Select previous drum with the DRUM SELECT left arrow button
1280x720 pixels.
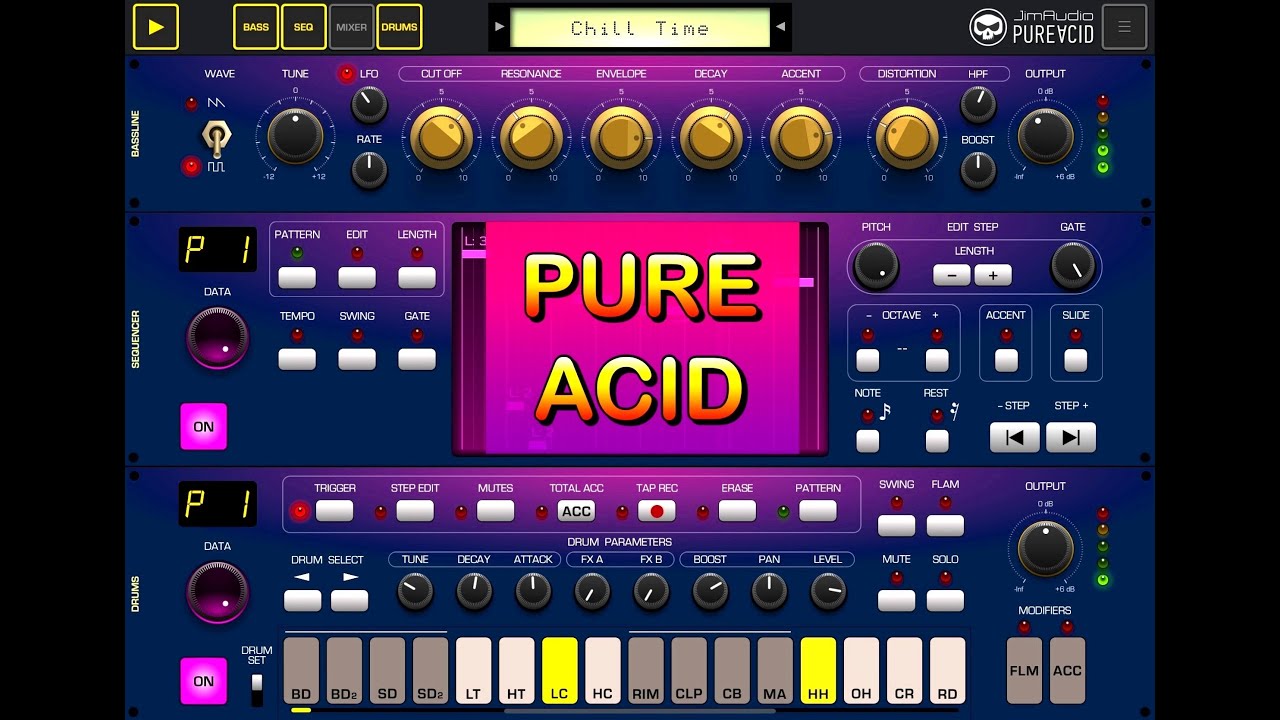pyautogui.click(x=303, y=600)
